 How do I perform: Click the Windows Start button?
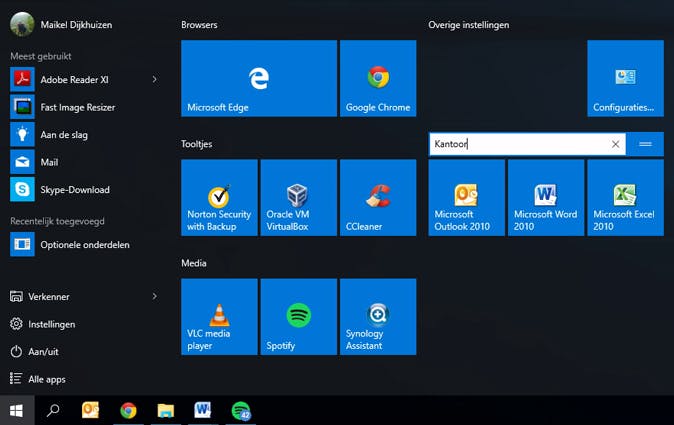pos(16,411)
